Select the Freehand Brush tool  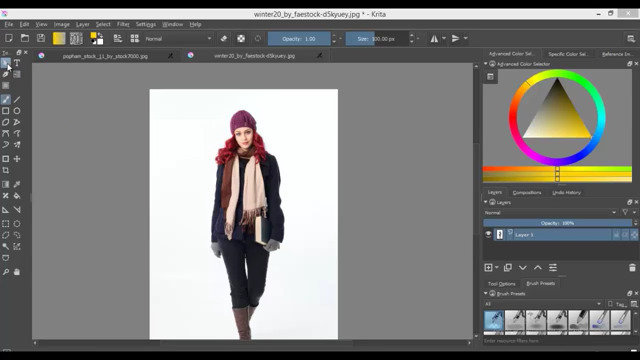tap(6, 100)
